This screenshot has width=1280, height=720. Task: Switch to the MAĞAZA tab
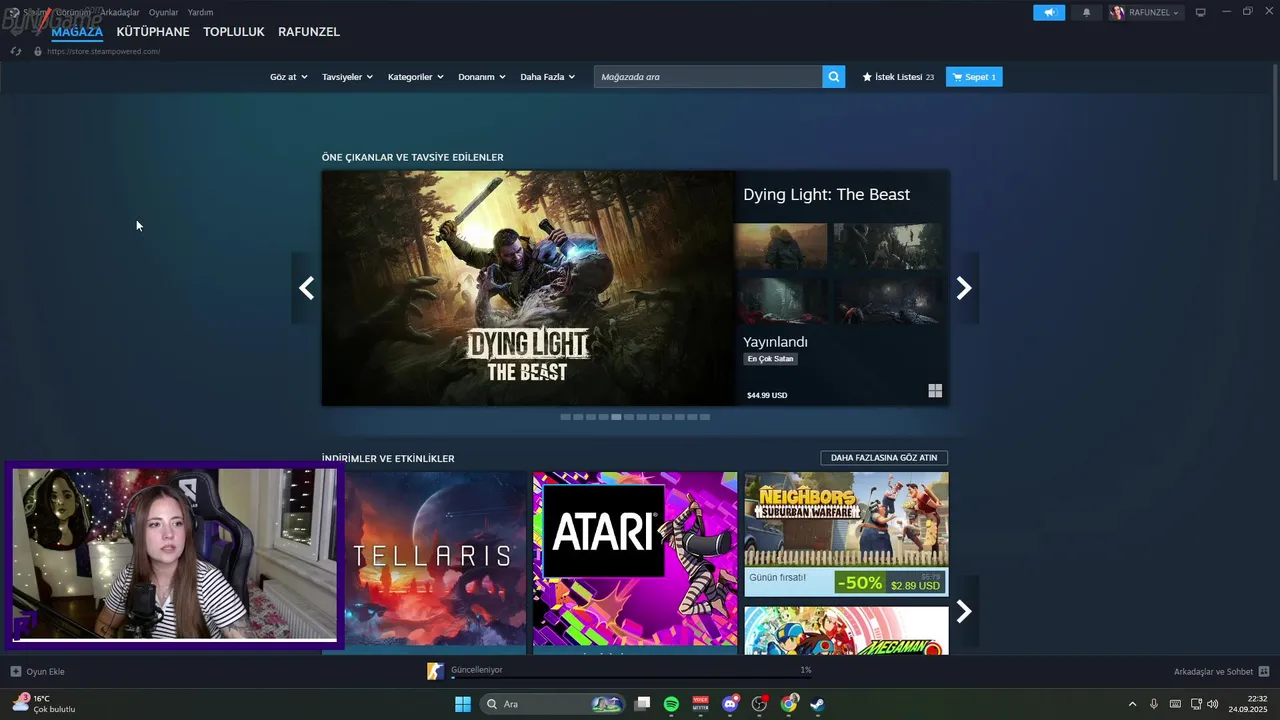pyautogui.click(x=77, y=32)
